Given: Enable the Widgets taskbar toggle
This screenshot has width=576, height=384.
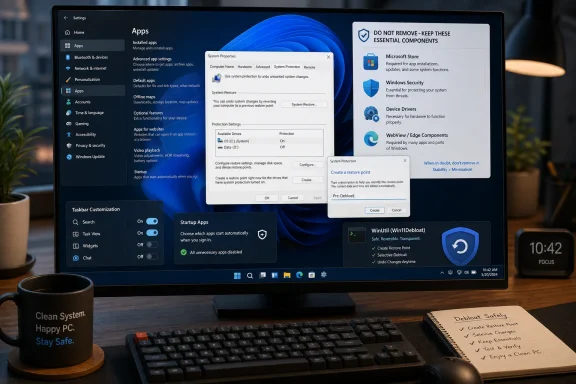Looking at the screenshot, I should [152, 245].
